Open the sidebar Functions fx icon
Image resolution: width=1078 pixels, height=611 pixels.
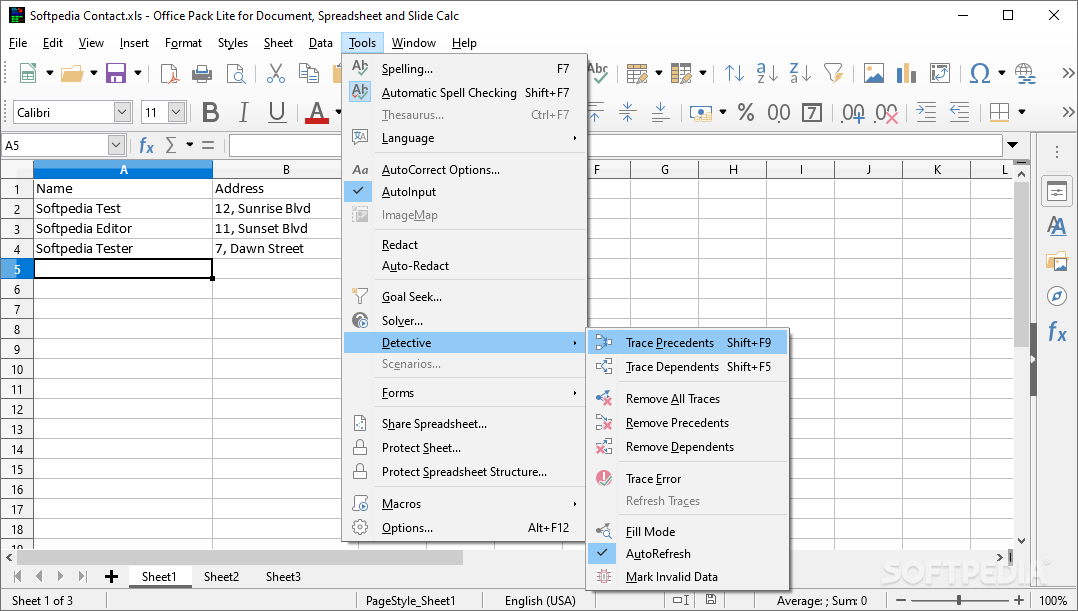[1057, 333]
